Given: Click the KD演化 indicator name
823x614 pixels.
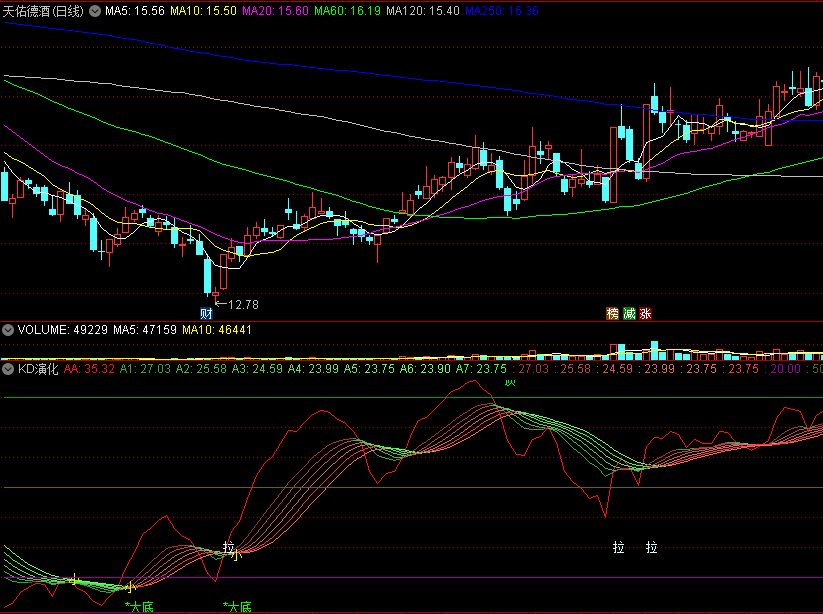Looking at the screenshot, I should pyautogui.click(x=38, y=369).
